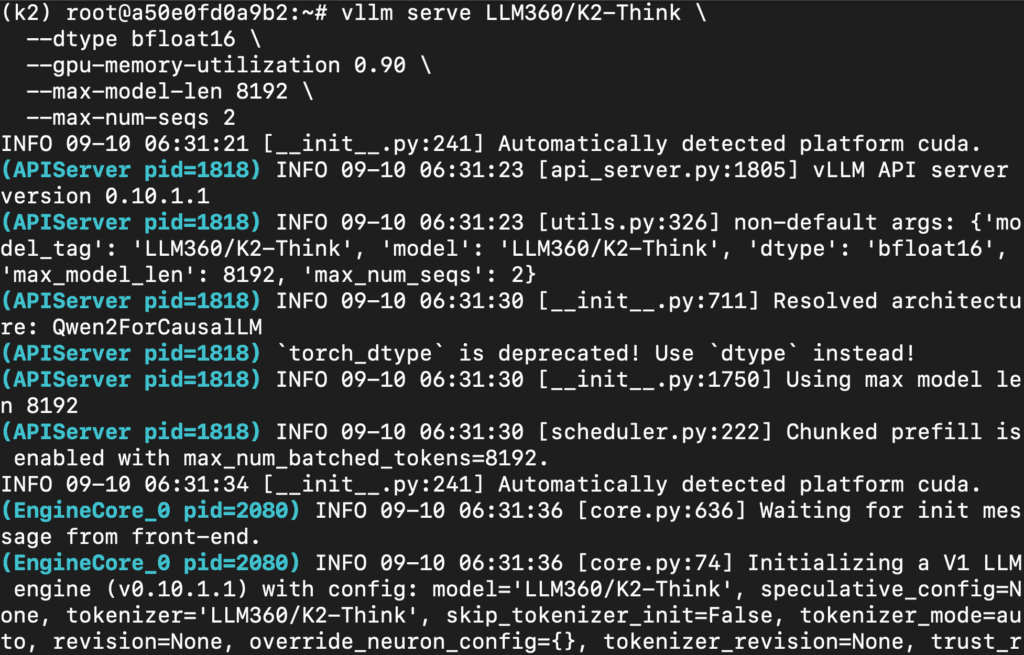The image size is (1024, 655).
Task: Click the [core.py:636] source reference
Action: pos(661,510)
